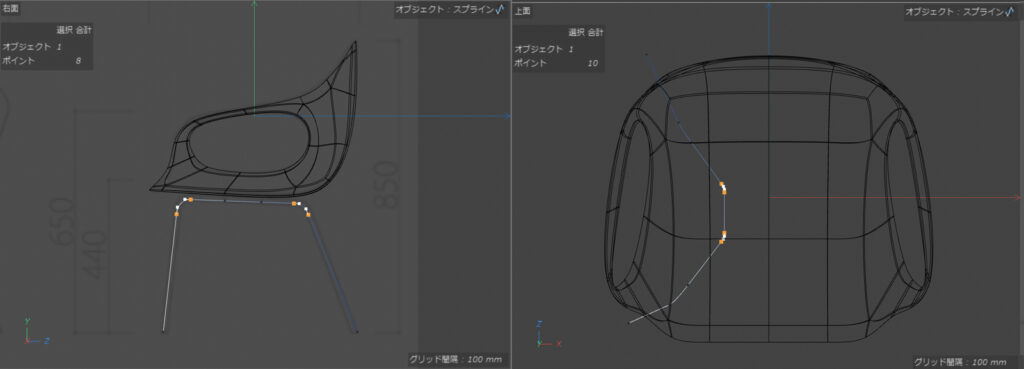
Task: Click the white spline end at the chair front corner
Action: point(630,322)
